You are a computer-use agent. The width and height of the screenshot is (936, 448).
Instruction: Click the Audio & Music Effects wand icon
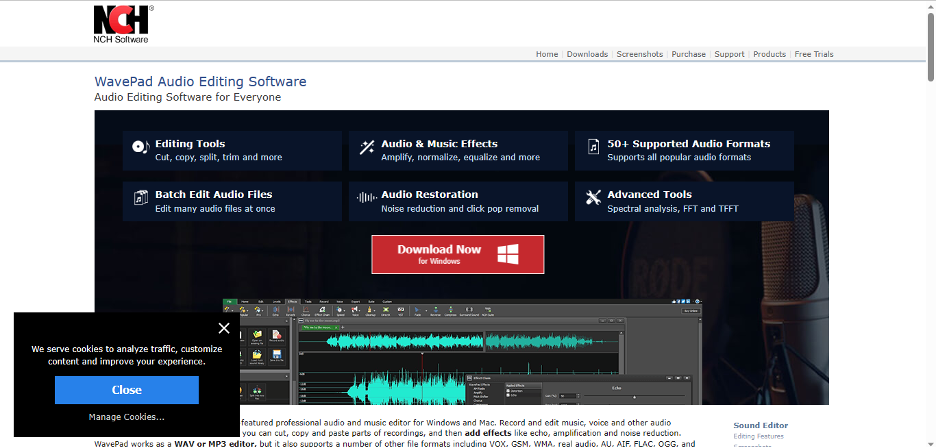point(367,147)
